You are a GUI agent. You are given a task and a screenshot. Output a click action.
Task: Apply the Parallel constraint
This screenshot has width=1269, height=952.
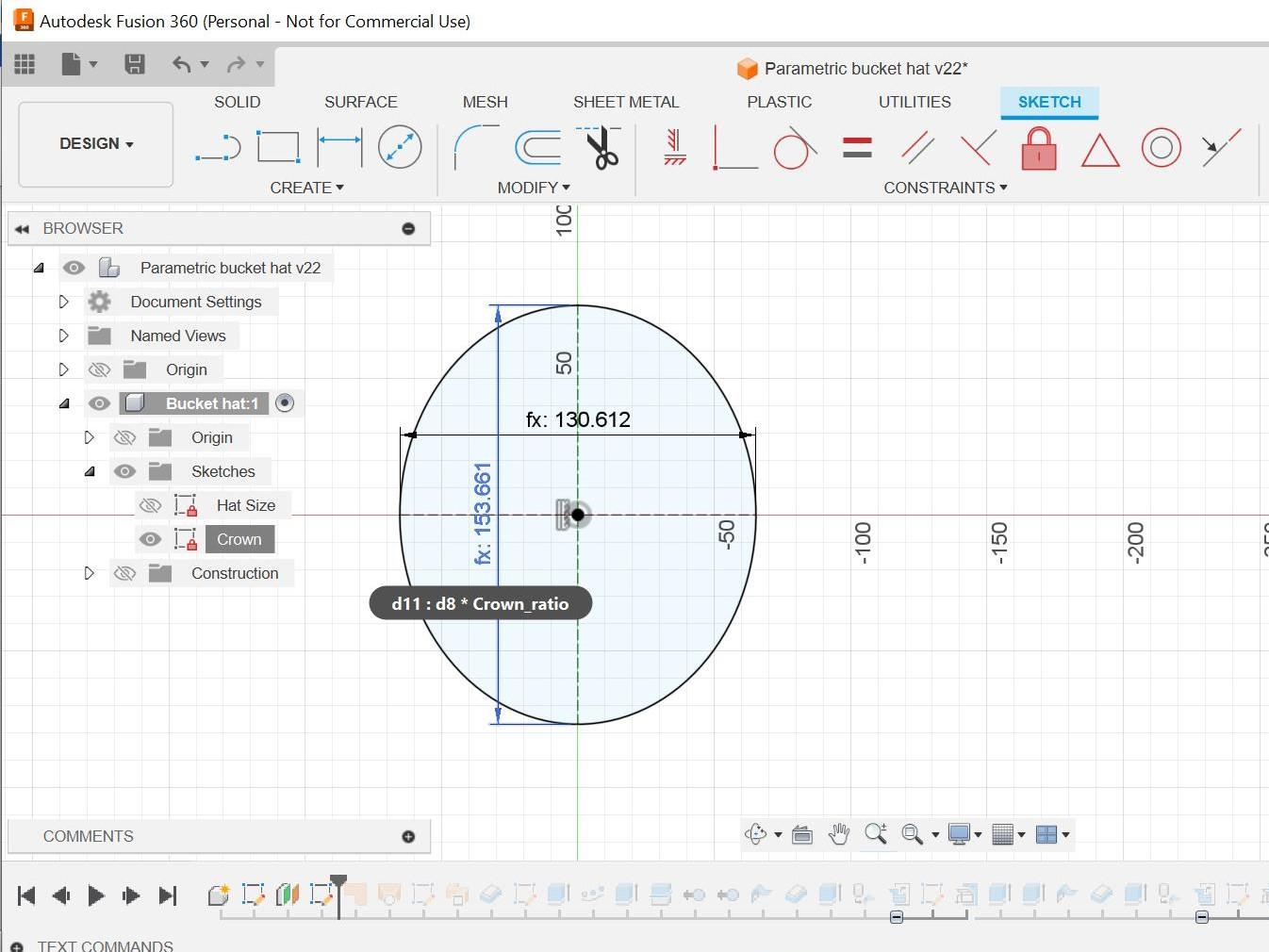(917, 147)
